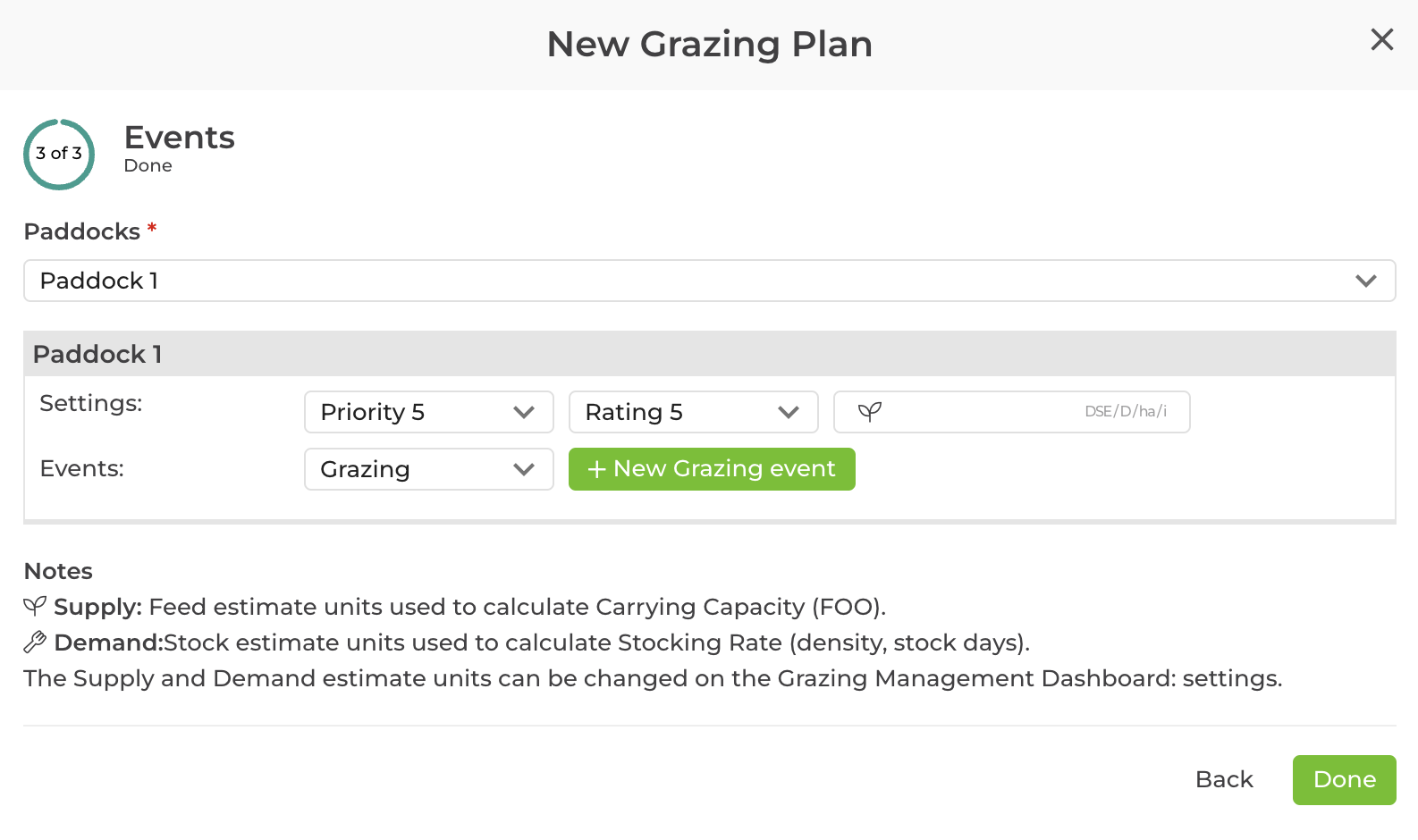Click the 3 of 3 progress ring
Image resolution: width=1418 pixels, height=840 pixels.
58,154
